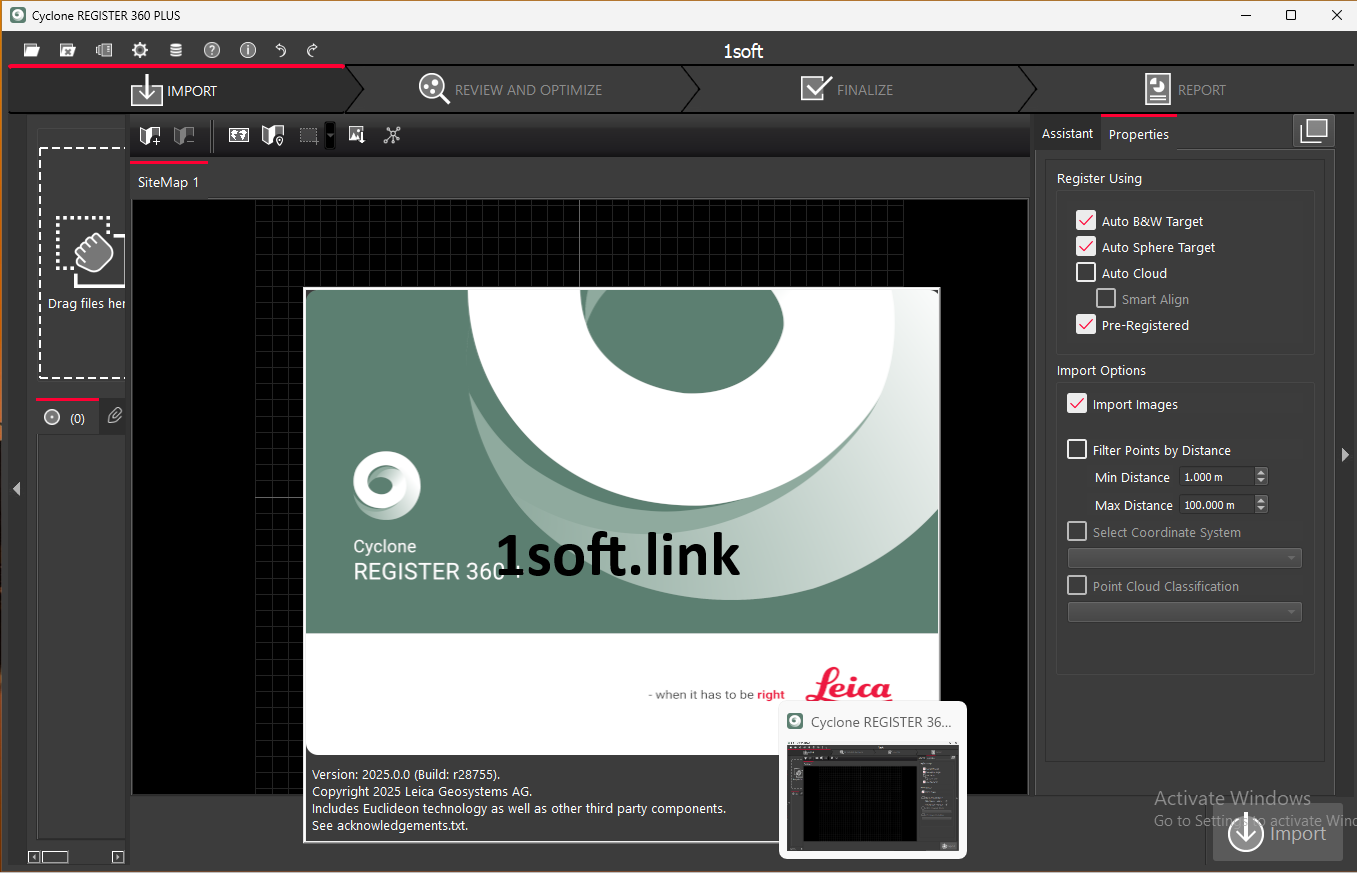Screen dimensions: 1357x873
Task: Go to the REPORT stage
Action: [1185, 90]
